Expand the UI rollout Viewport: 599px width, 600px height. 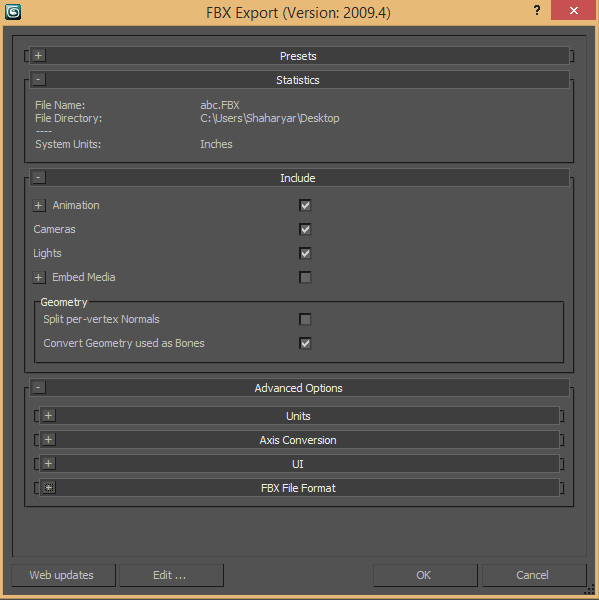pyautogui.click(x=49, y=464)
